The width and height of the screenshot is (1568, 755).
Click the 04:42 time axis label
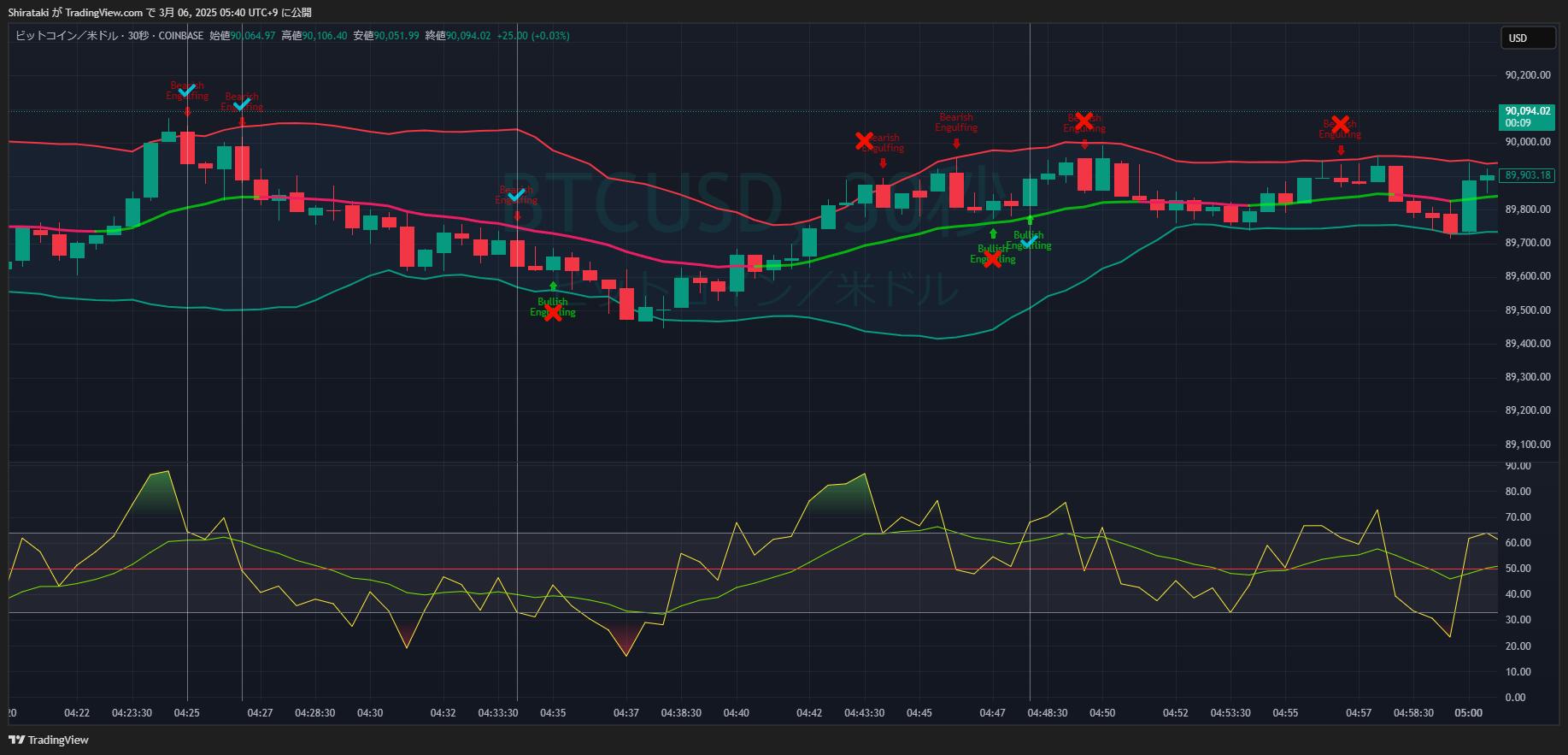pyautogui.click(x=809, y=713)
